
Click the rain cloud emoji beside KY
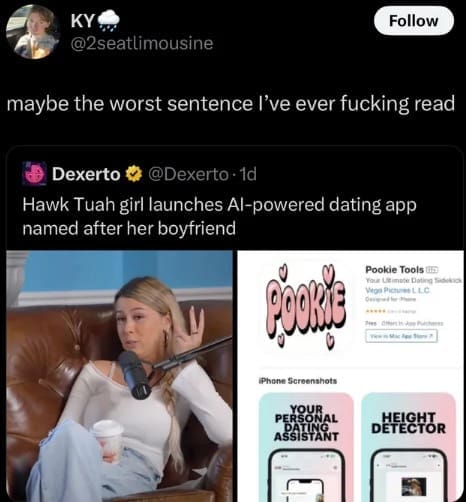[109, 21]
